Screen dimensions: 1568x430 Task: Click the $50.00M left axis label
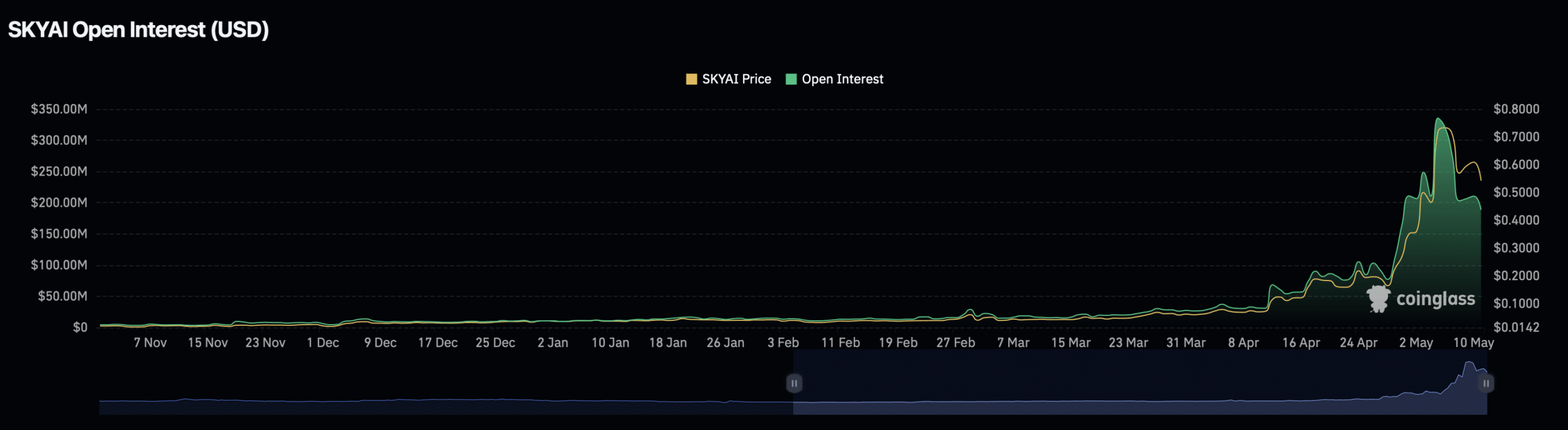click(62, 296)
